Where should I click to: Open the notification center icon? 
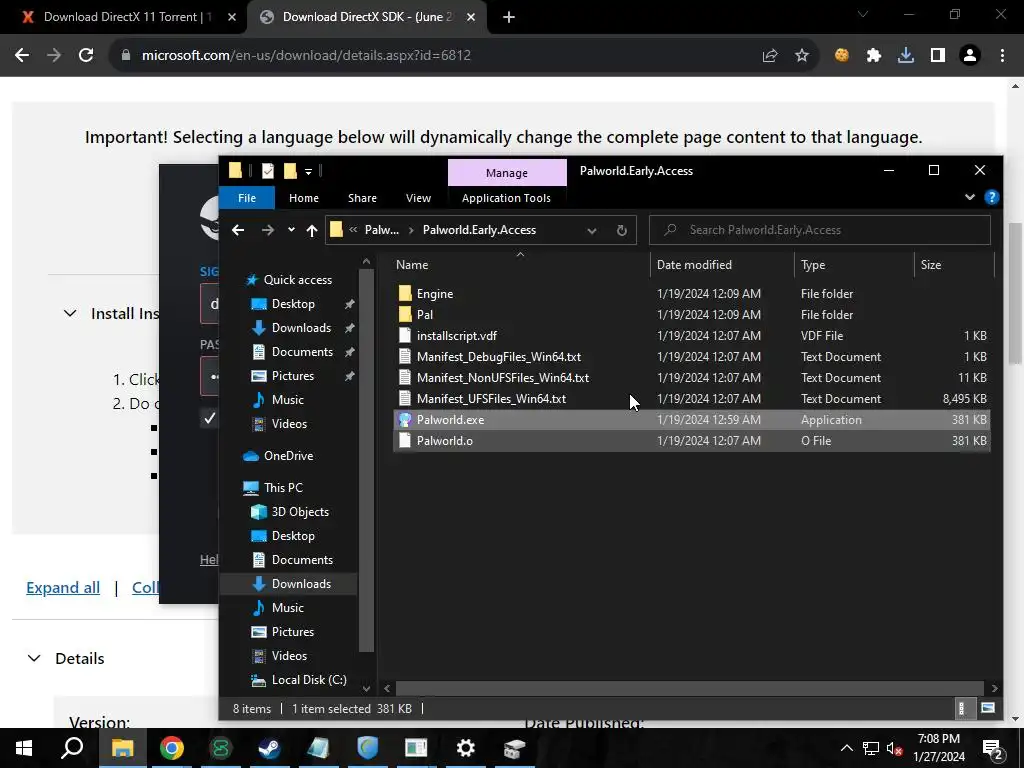(x=992, y=749)
